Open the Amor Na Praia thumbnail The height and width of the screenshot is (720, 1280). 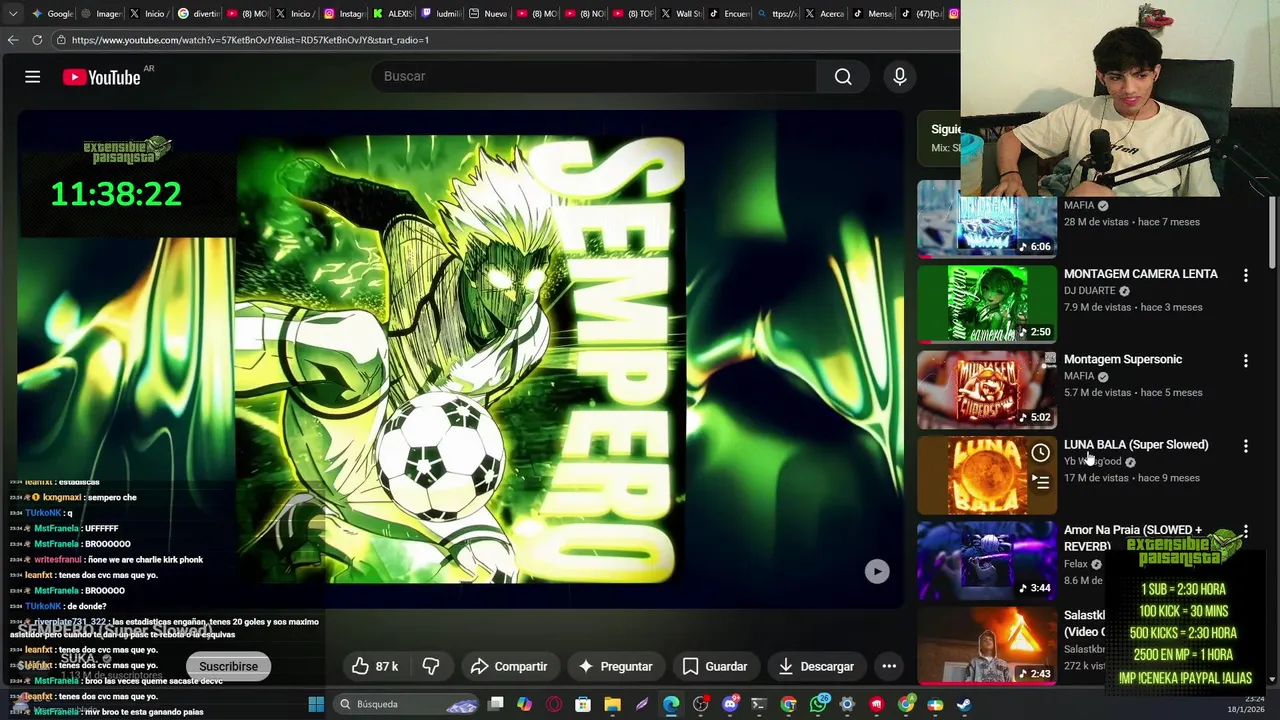pyautogui.click(x=987, y=560)
